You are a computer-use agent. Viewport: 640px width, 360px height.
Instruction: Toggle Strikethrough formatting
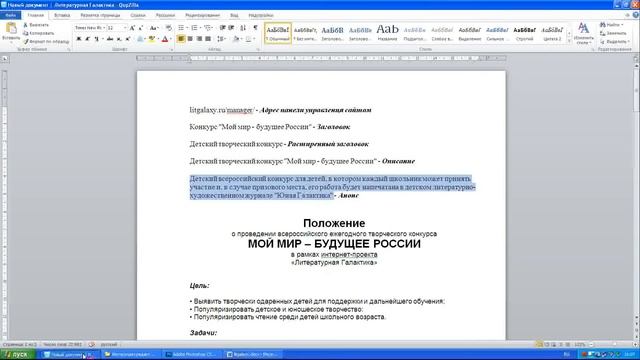coord(110,39)
